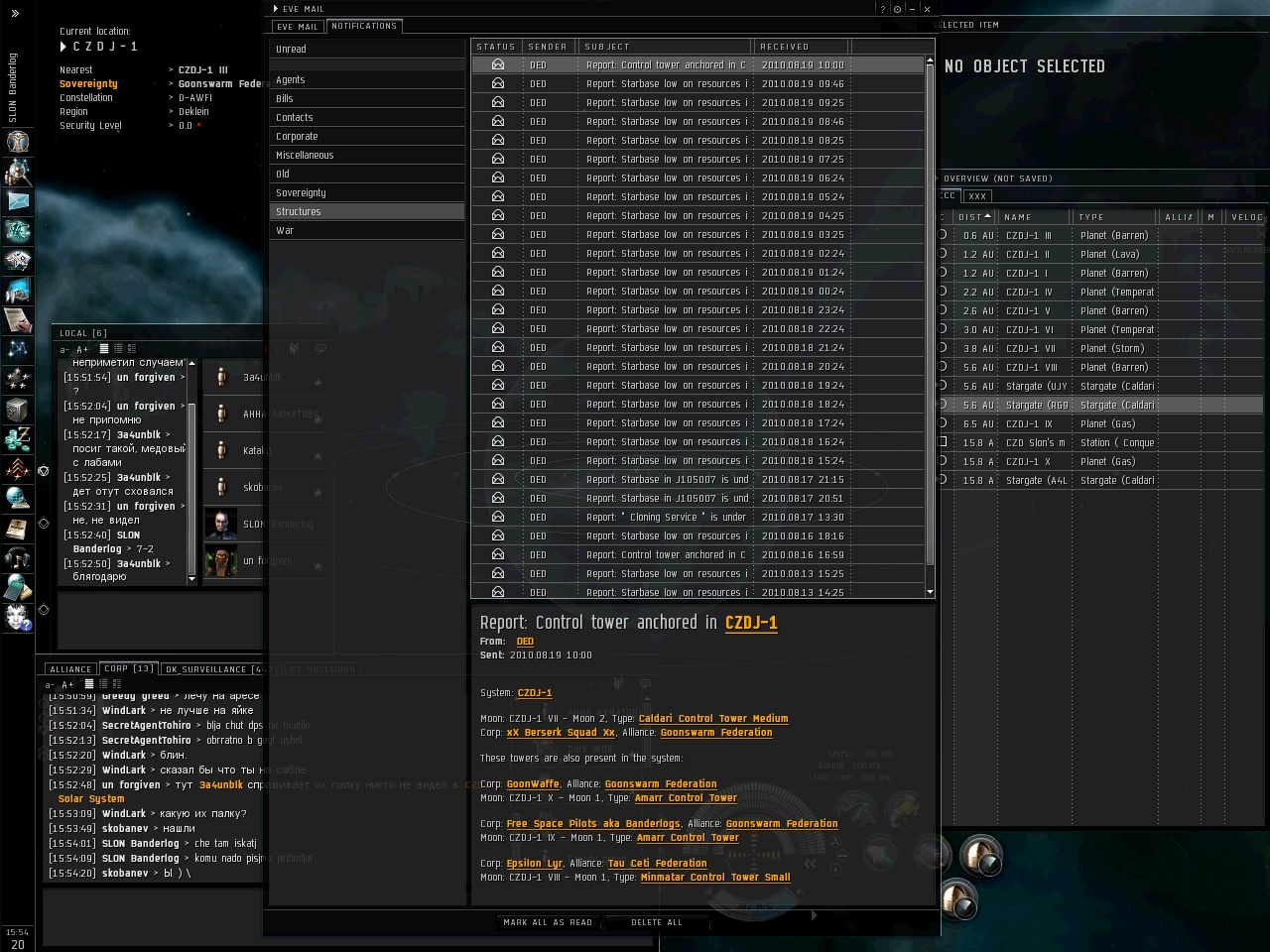Open the Help face icon with question mark

tap(18, 618)
